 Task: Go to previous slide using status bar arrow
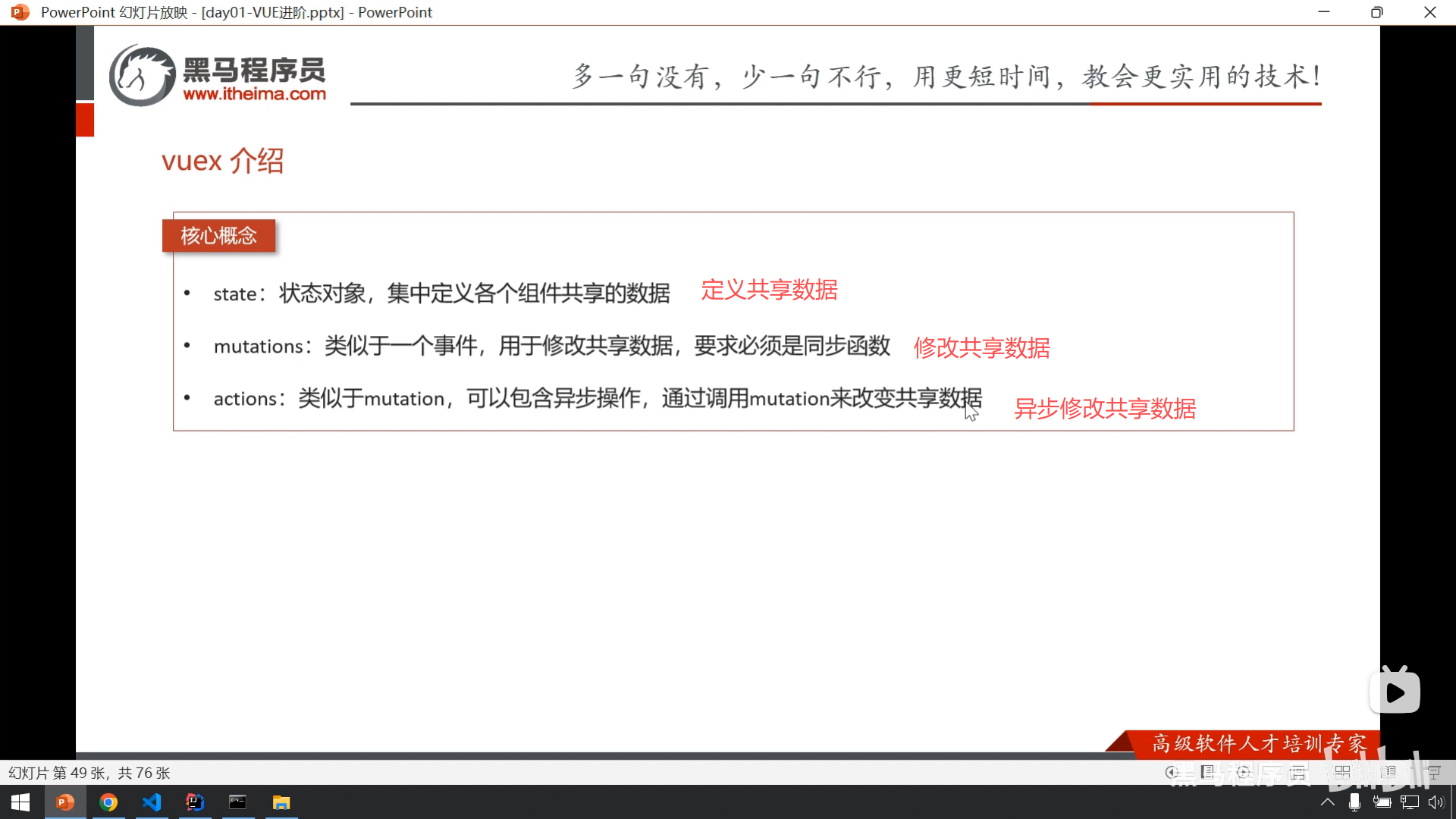click(x=1172, y=772)
